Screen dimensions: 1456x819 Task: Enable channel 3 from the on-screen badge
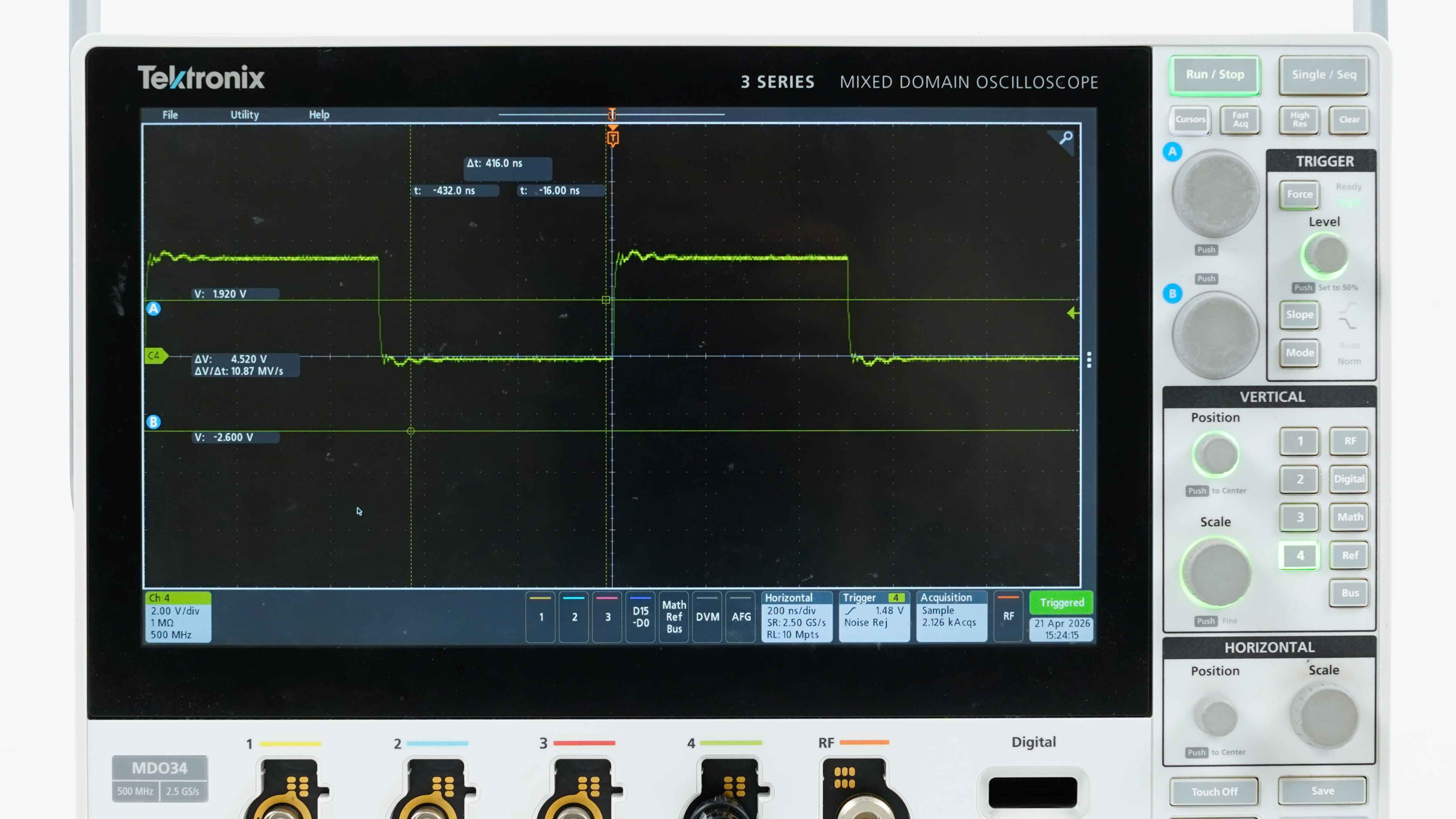[x=608, y=617]
